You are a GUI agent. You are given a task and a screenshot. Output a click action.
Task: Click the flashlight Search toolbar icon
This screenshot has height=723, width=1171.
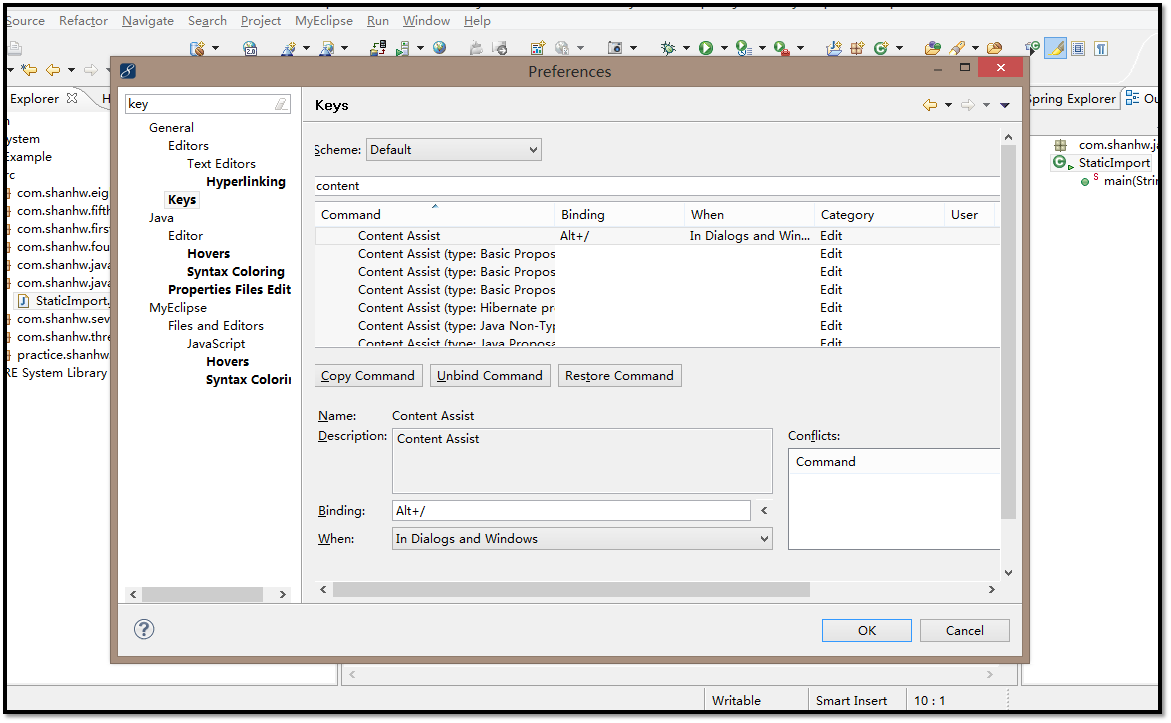pos(957,49)
